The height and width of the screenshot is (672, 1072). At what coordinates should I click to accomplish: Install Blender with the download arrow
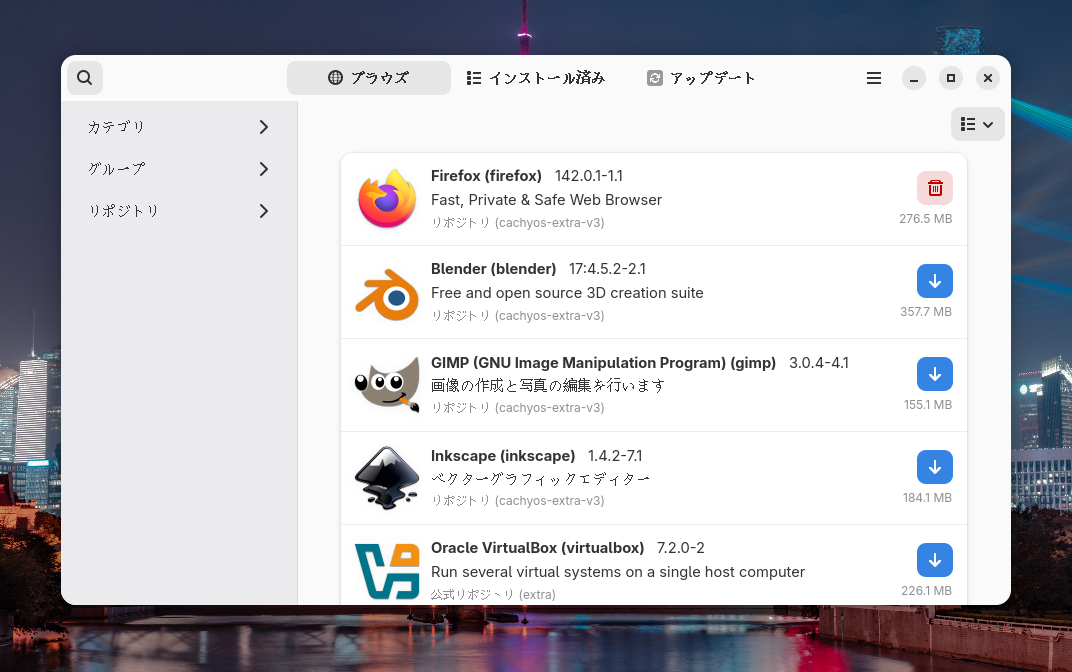click(935, 281)
